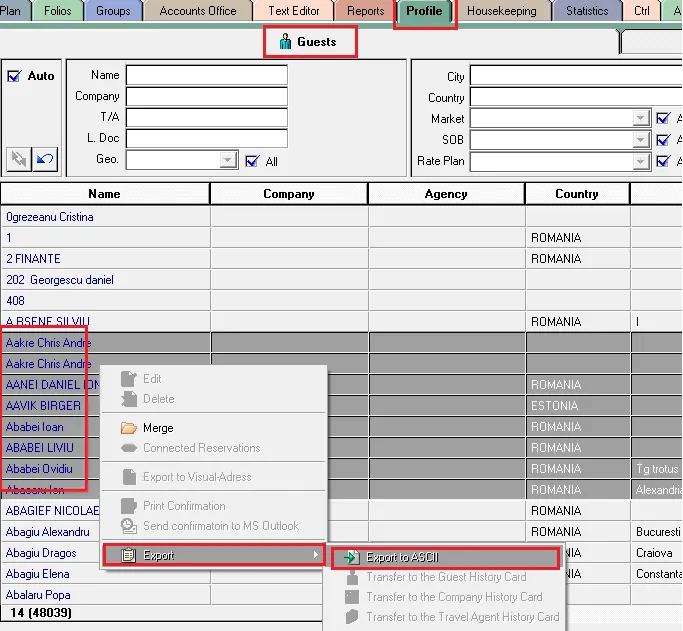Click the Print Confirmation icon

click(128, 506)
